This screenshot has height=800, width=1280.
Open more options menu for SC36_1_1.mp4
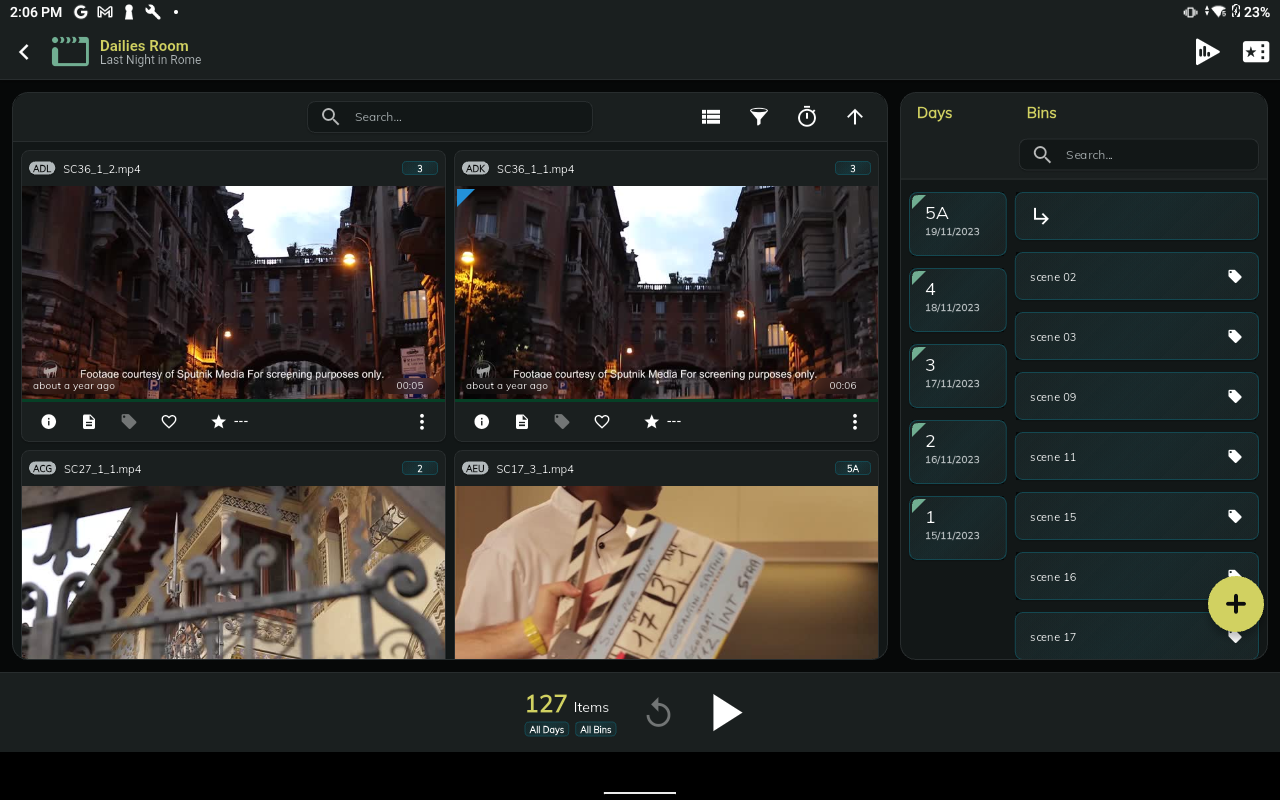click(855, 422)
